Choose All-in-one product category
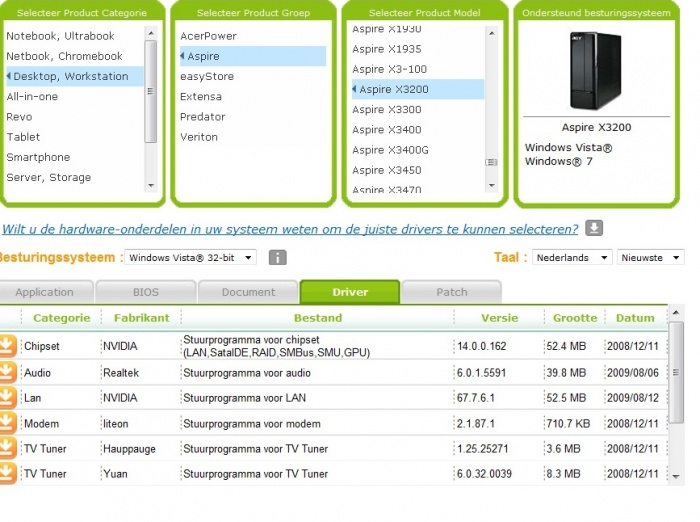The height and width of the screenshot is (522, 700). click(x=32, y=97)
